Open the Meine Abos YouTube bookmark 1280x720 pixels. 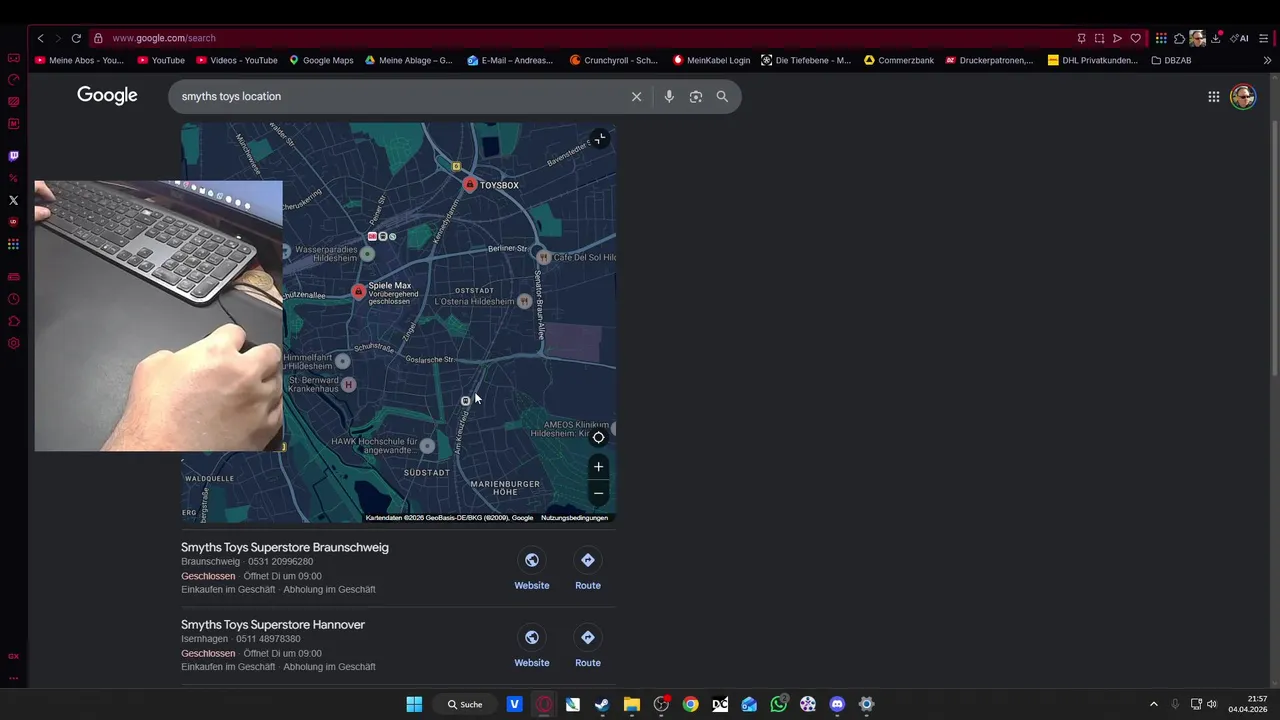(79, 60)
